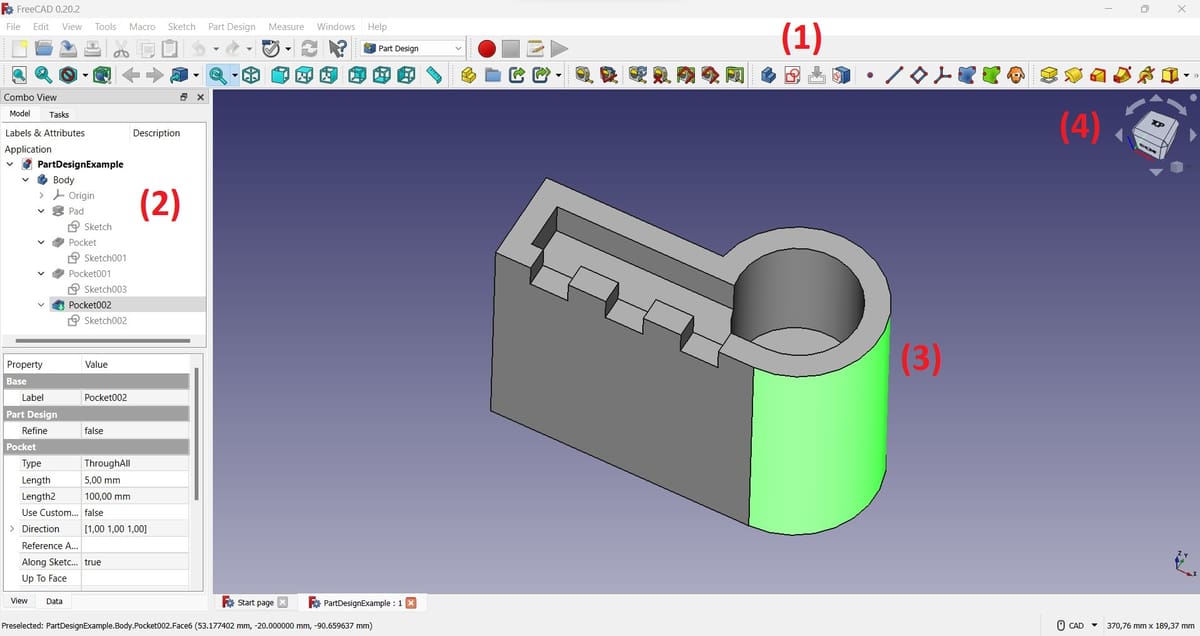Open the workbench selector Part Design dropdown

[x=413, y=48]
